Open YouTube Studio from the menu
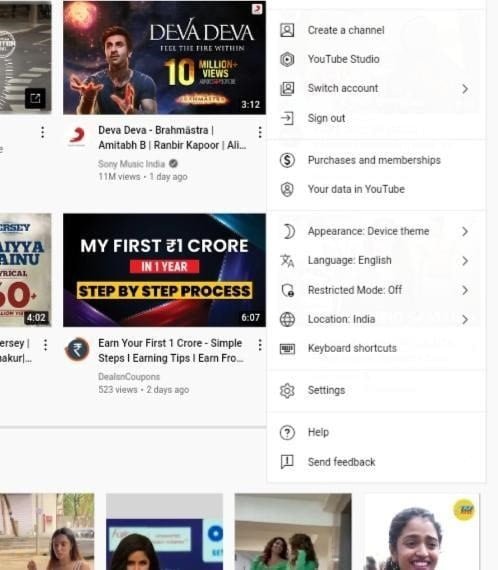498x570 pixels. 376,59
